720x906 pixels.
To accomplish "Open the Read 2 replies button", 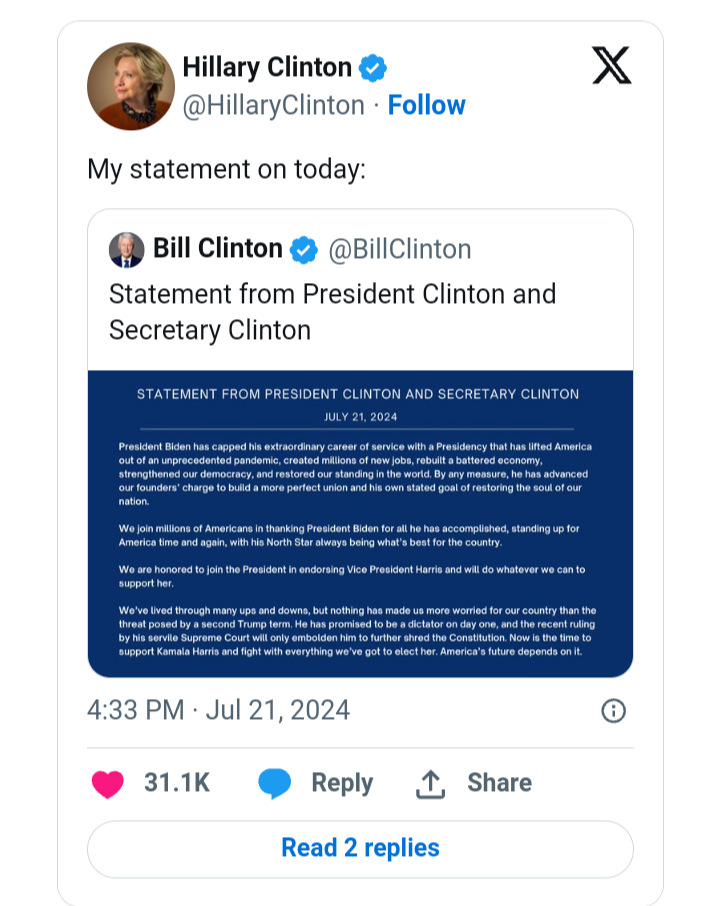I will [360, 849].
